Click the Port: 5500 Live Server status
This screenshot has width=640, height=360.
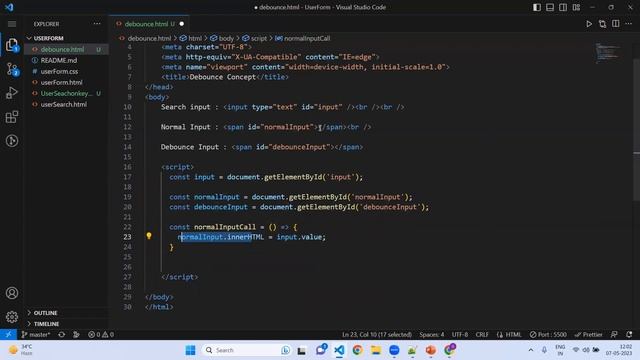click(x=548, y=335)
